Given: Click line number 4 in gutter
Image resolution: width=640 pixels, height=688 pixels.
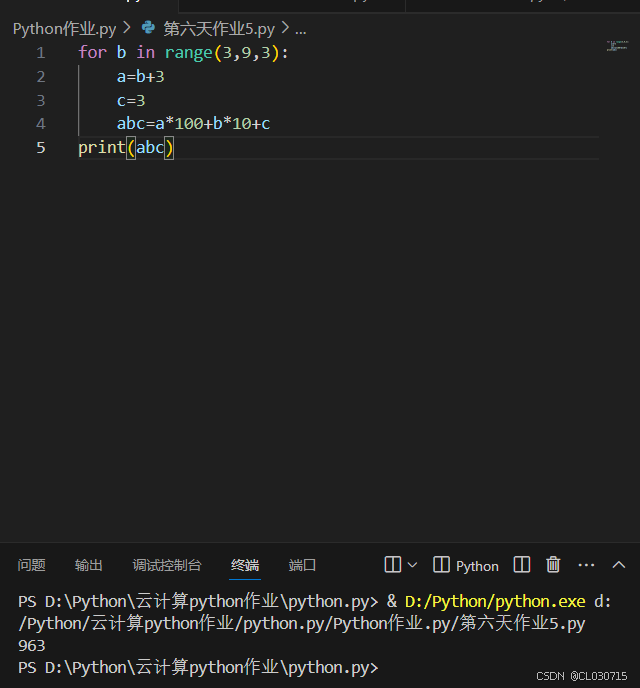Looking at the screenshot, I should [x=41, y=124].
